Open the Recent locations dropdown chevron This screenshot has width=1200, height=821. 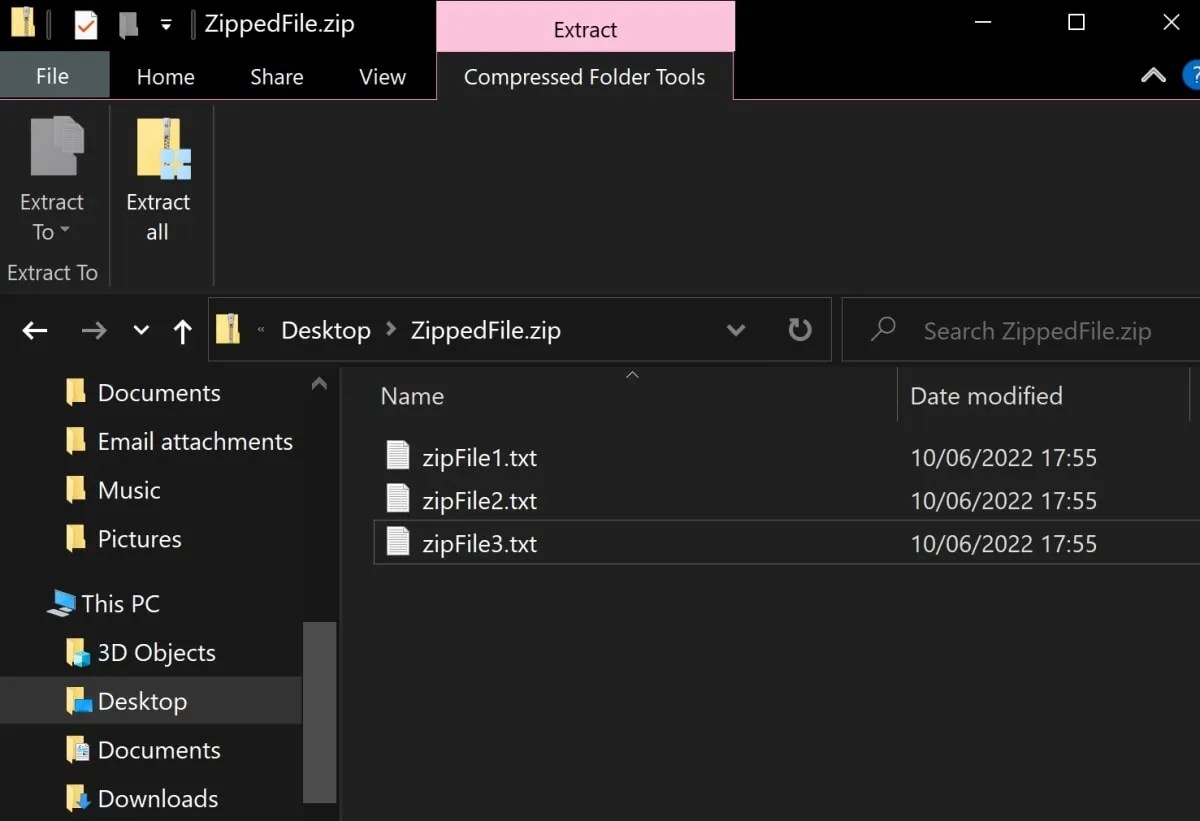point(141,331)
